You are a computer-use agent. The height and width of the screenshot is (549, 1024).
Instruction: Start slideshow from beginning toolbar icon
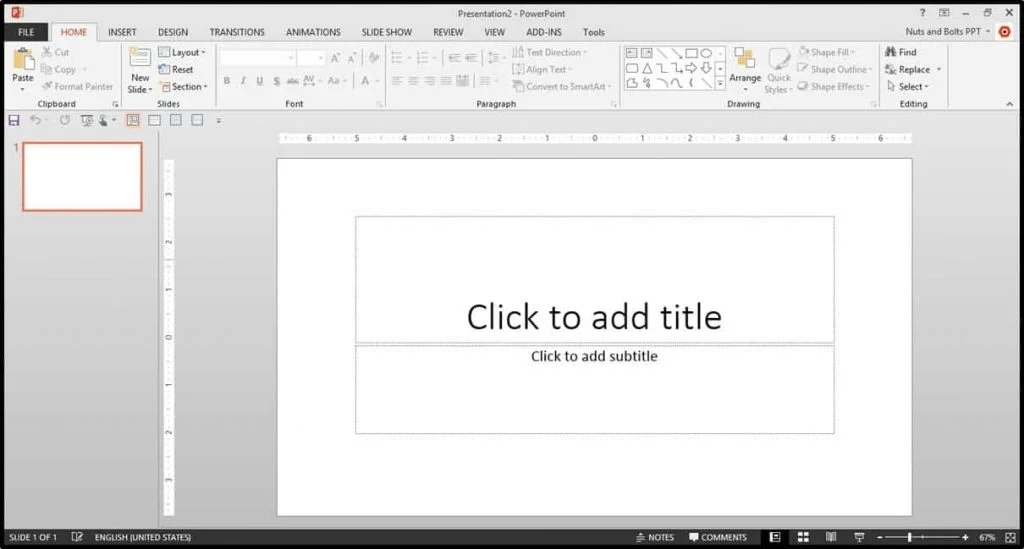tap(86, 120)
